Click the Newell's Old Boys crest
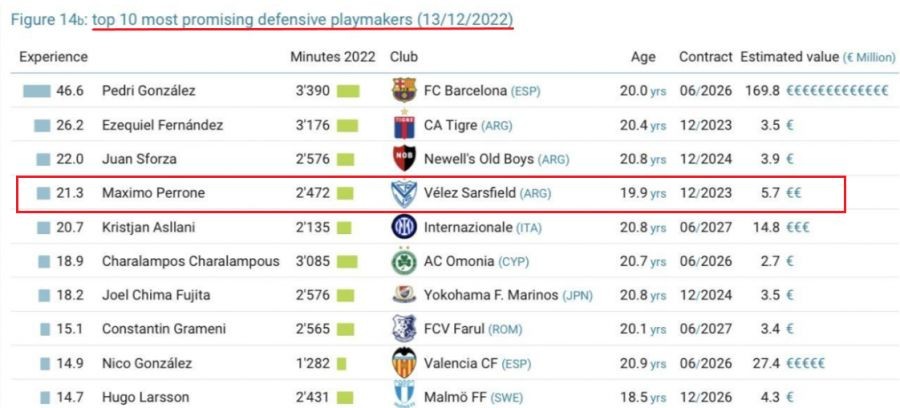Viewport: 900px width, 408px height. coord(403,159)
